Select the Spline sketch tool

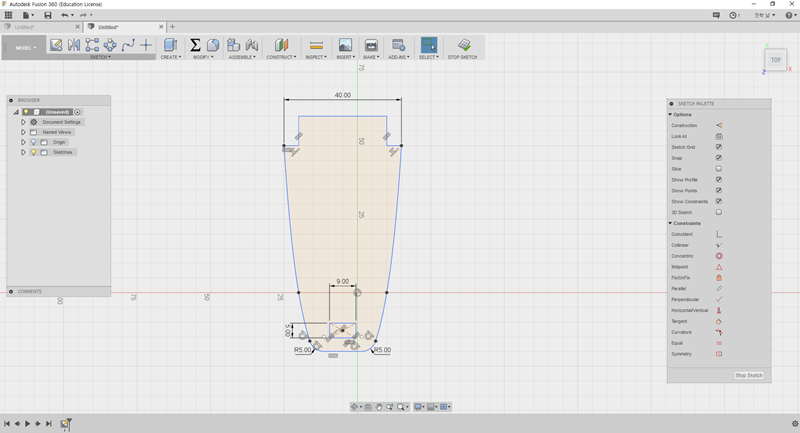128,45
